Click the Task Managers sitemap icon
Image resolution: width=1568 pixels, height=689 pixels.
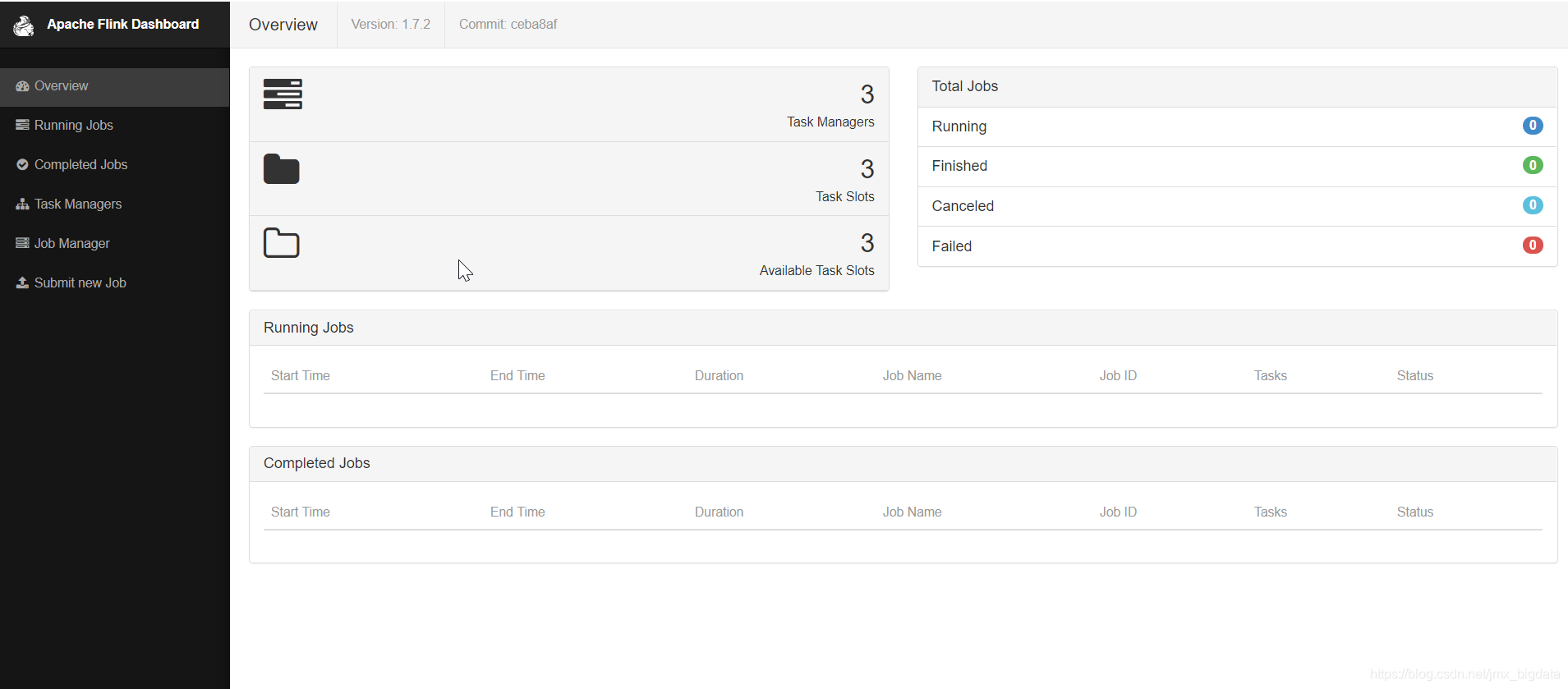22,204
